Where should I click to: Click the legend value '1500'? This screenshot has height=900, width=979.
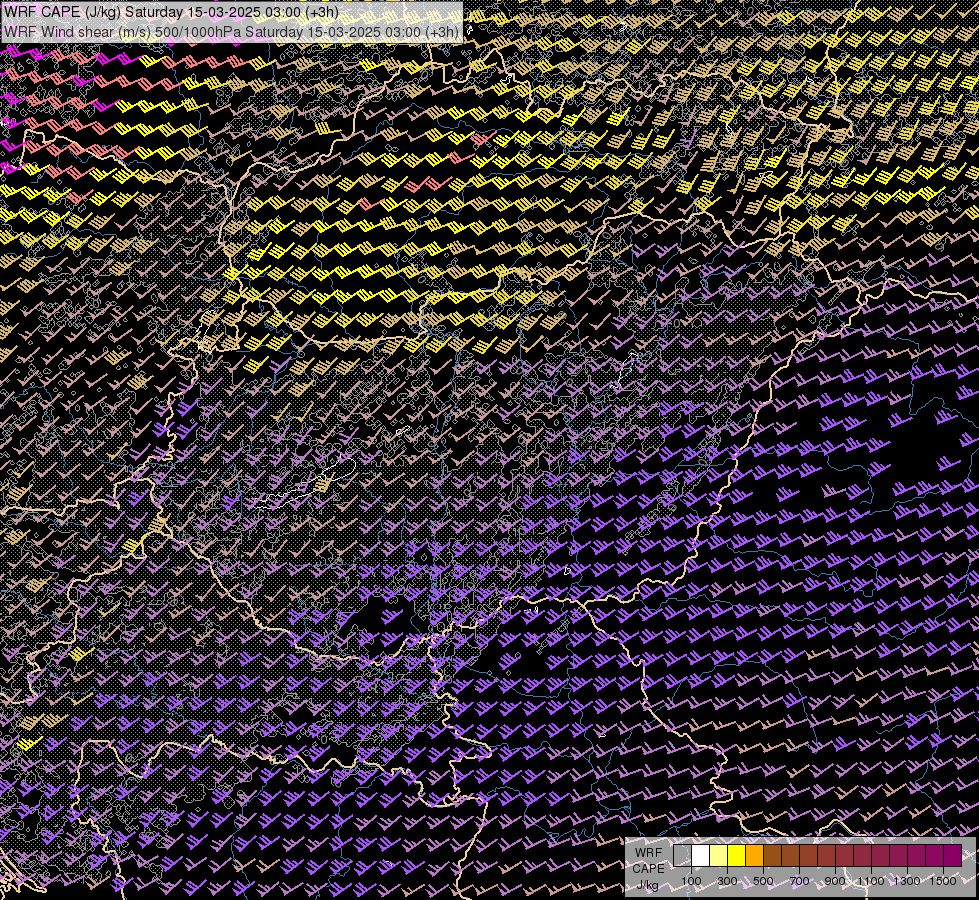(x=943, y=881)
